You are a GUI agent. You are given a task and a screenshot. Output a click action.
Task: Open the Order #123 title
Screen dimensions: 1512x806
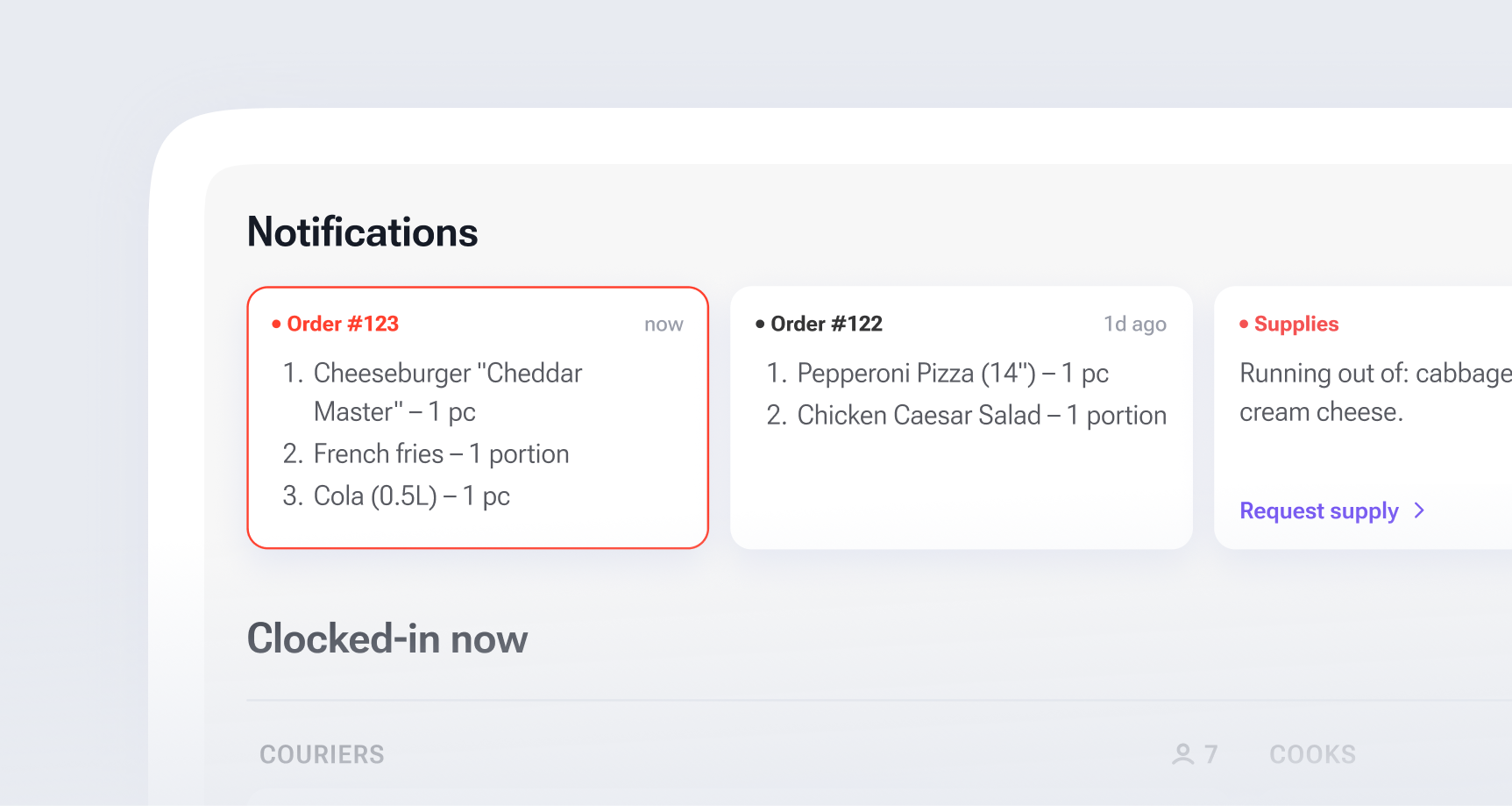click(x=343, y=325)
